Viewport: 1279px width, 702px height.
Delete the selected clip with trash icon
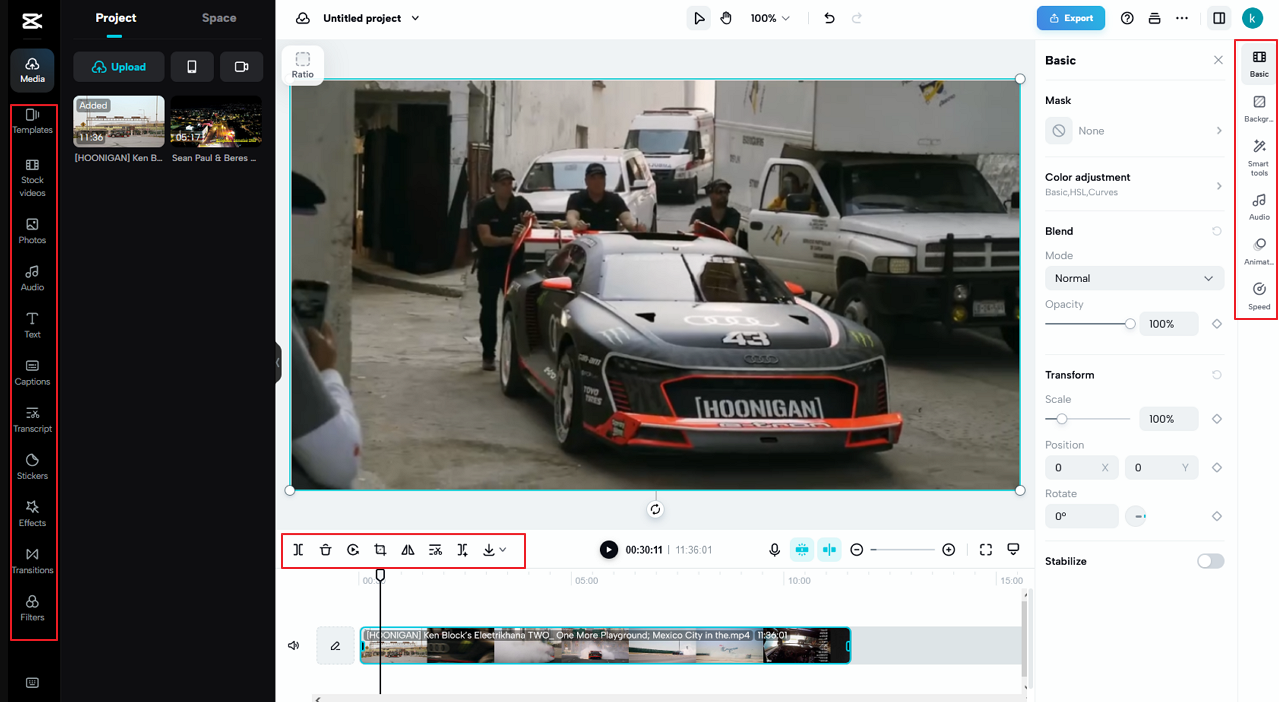point(326,550)
